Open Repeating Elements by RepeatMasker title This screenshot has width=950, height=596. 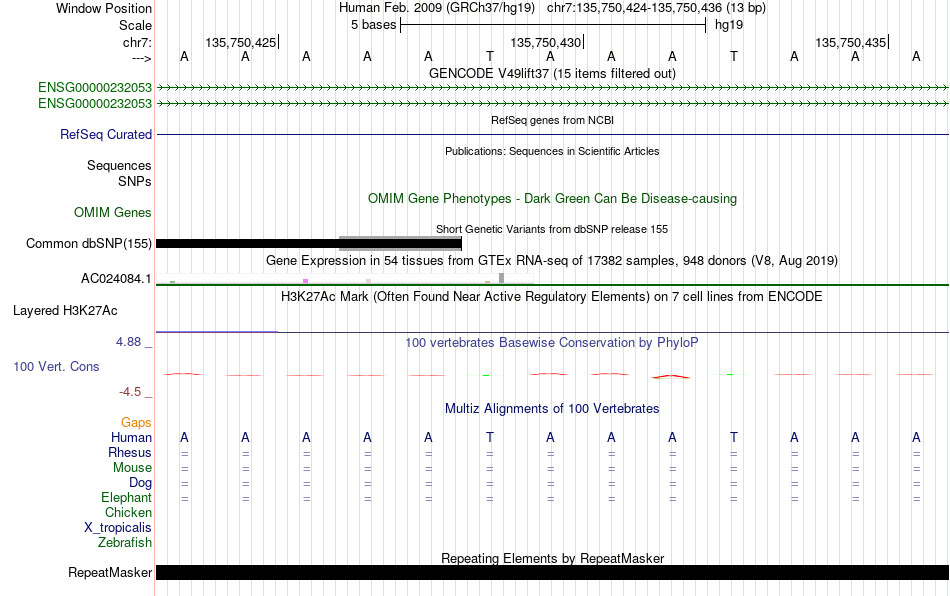(x=552, y=558)
